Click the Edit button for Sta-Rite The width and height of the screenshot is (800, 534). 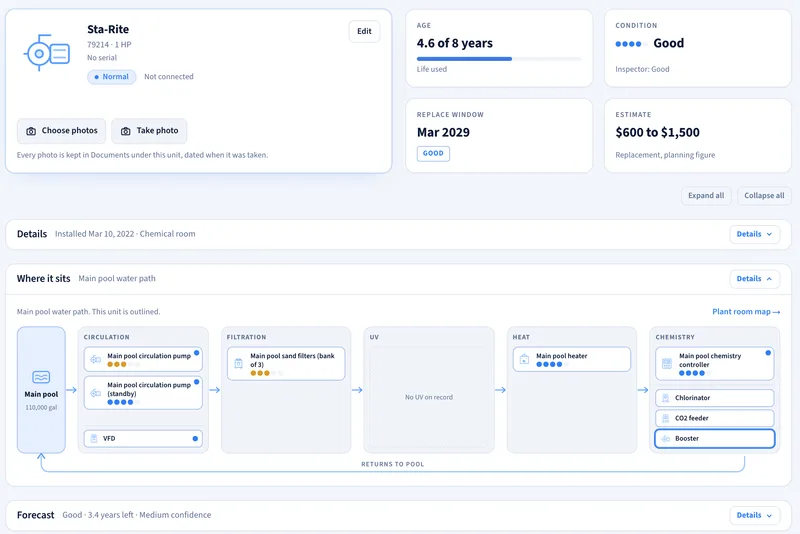[x=364, y=31]
